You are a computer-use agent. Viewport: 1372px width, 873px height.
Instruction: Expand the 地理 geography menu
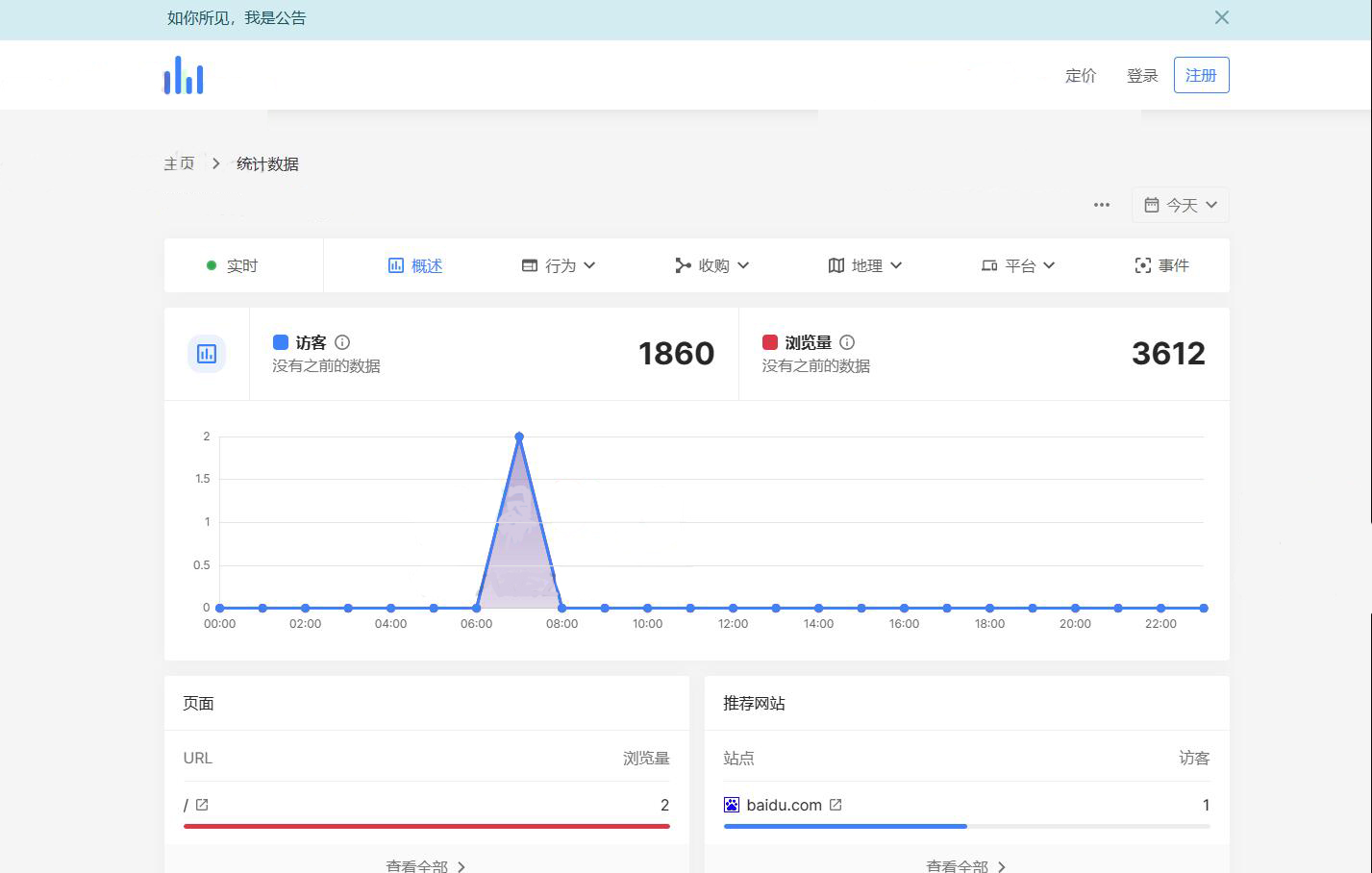click(x=865, y=265)
